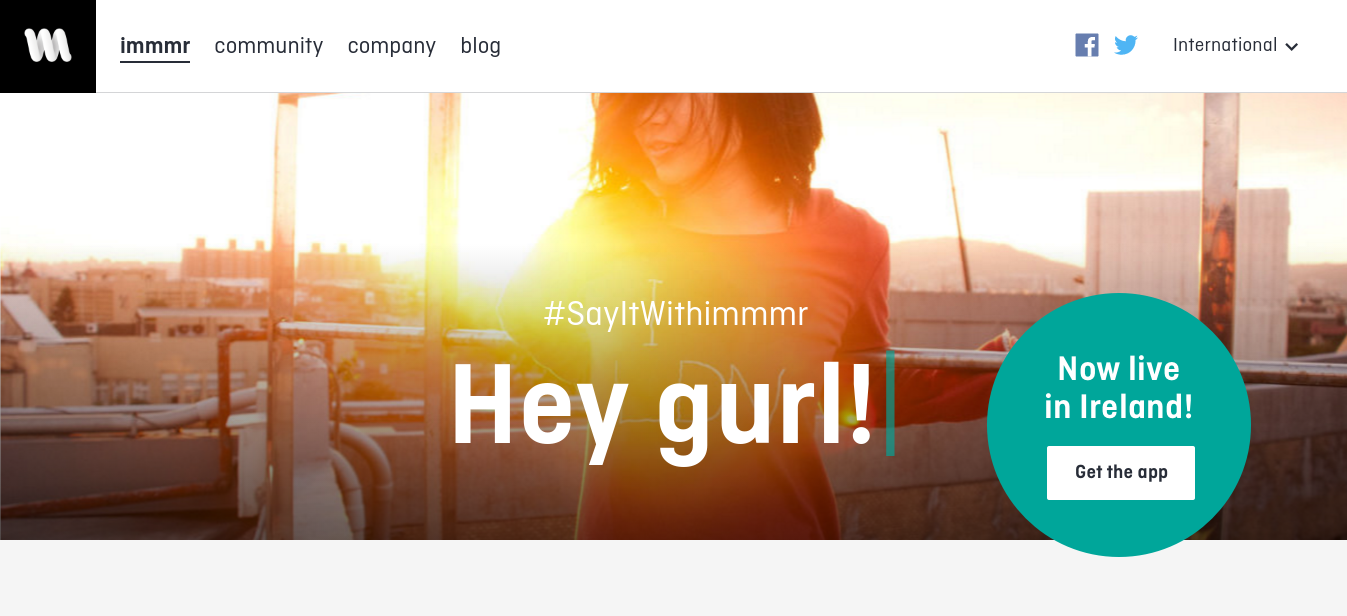
Task: Click the immmr logo in the header
Action: pos(48,46)
